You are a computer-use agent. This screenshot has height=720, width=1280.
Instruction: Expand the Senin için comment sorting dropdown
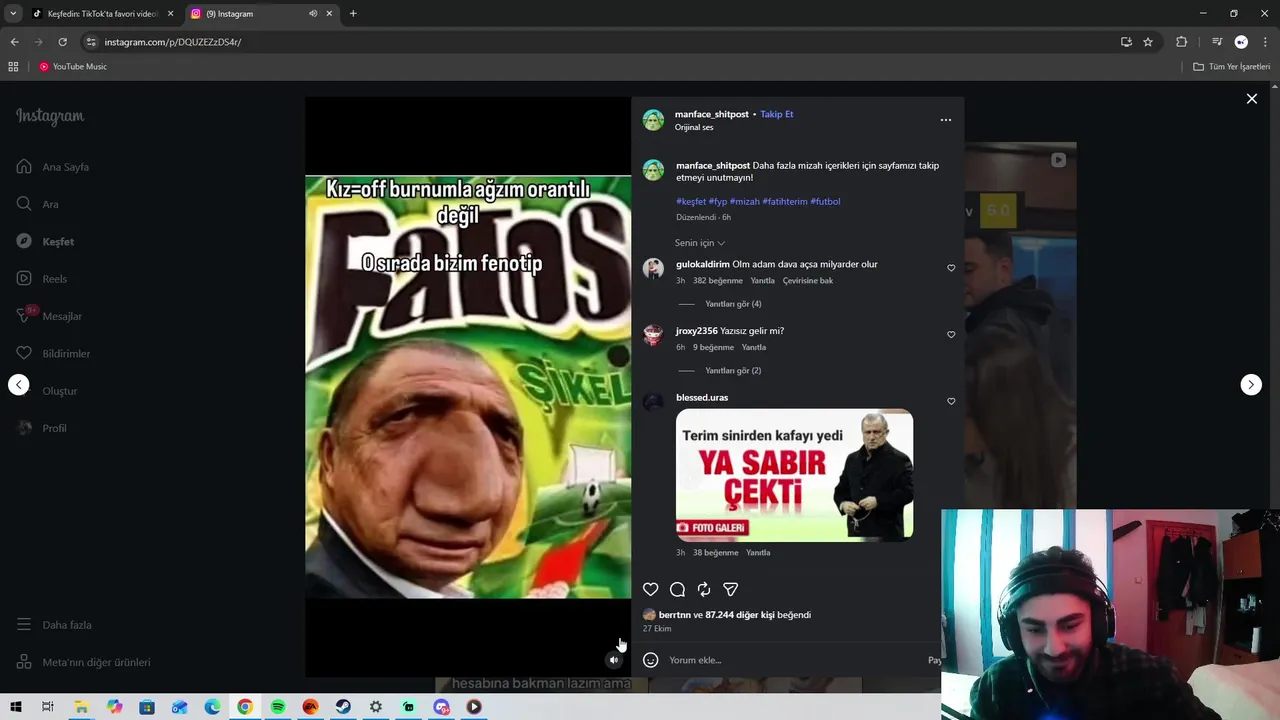tap(700, 243)
